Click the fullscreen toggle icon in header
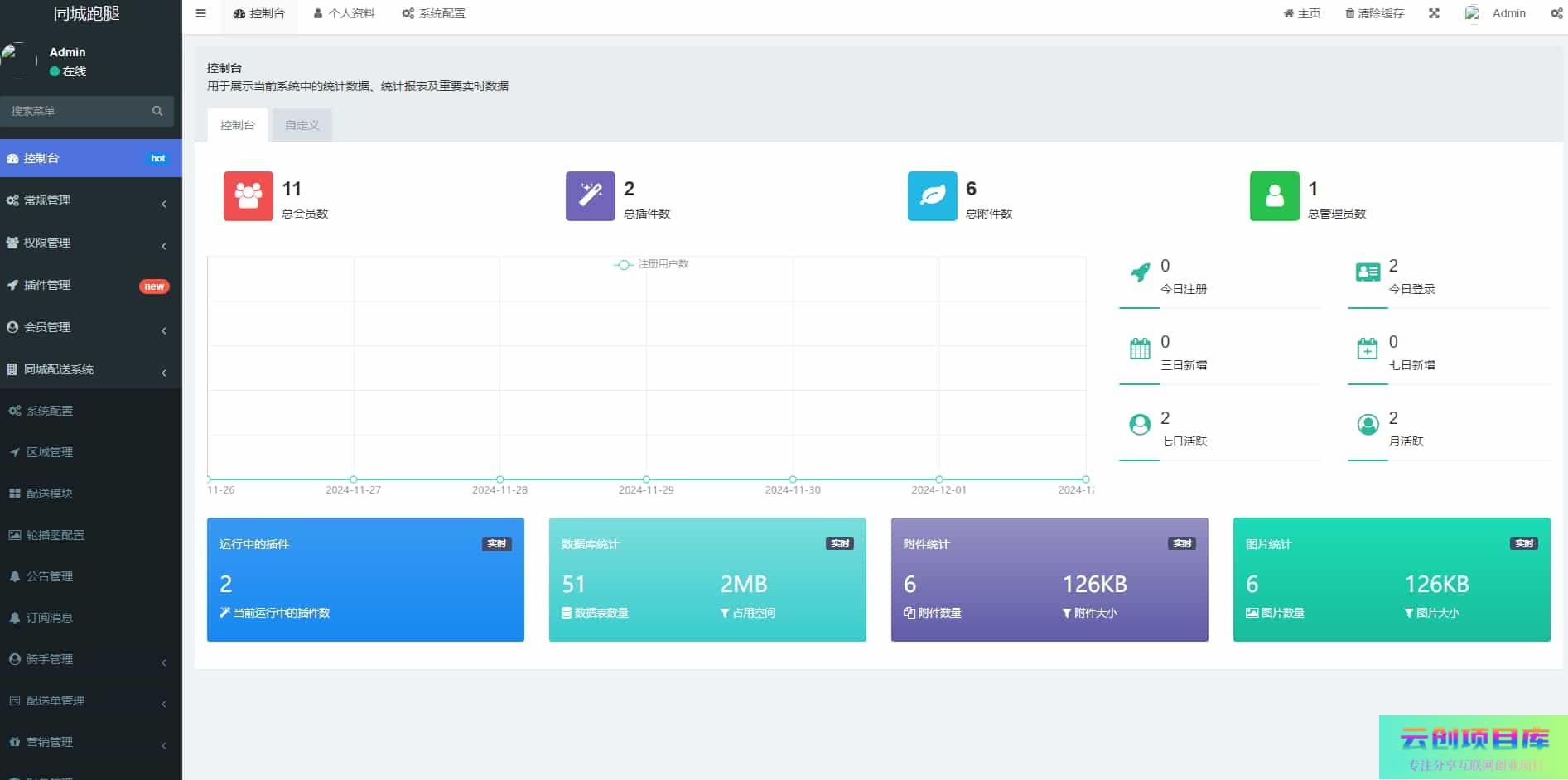The image size is (1568, 780). point(1434,13)
